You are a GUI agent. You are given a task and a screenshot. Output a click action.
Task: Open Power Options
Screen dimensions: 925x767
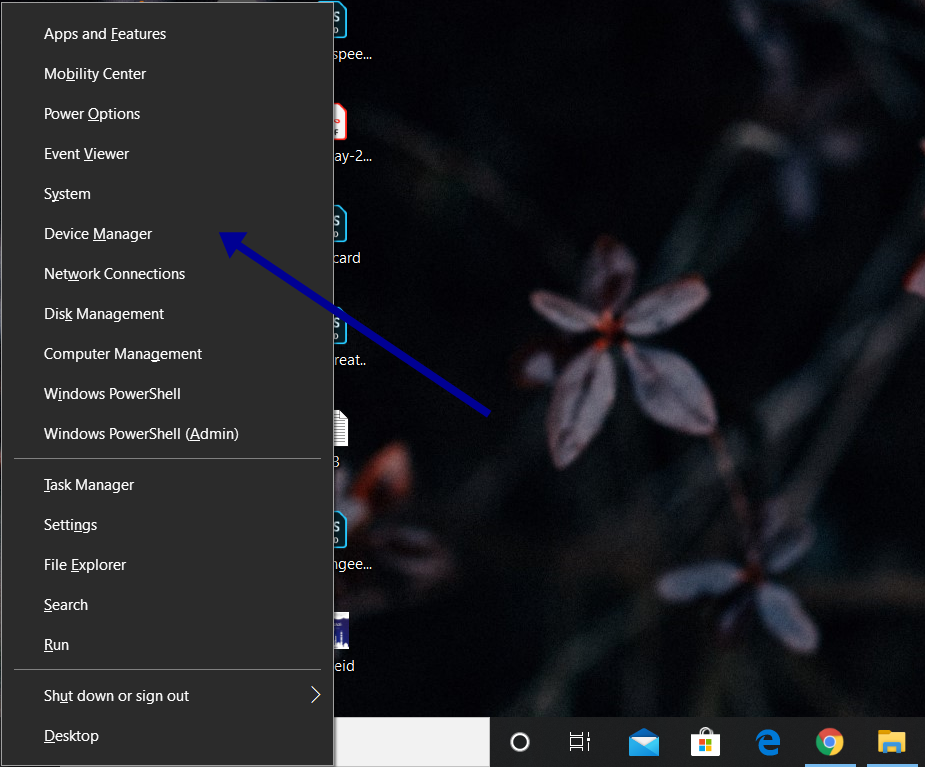coord(91,113)
